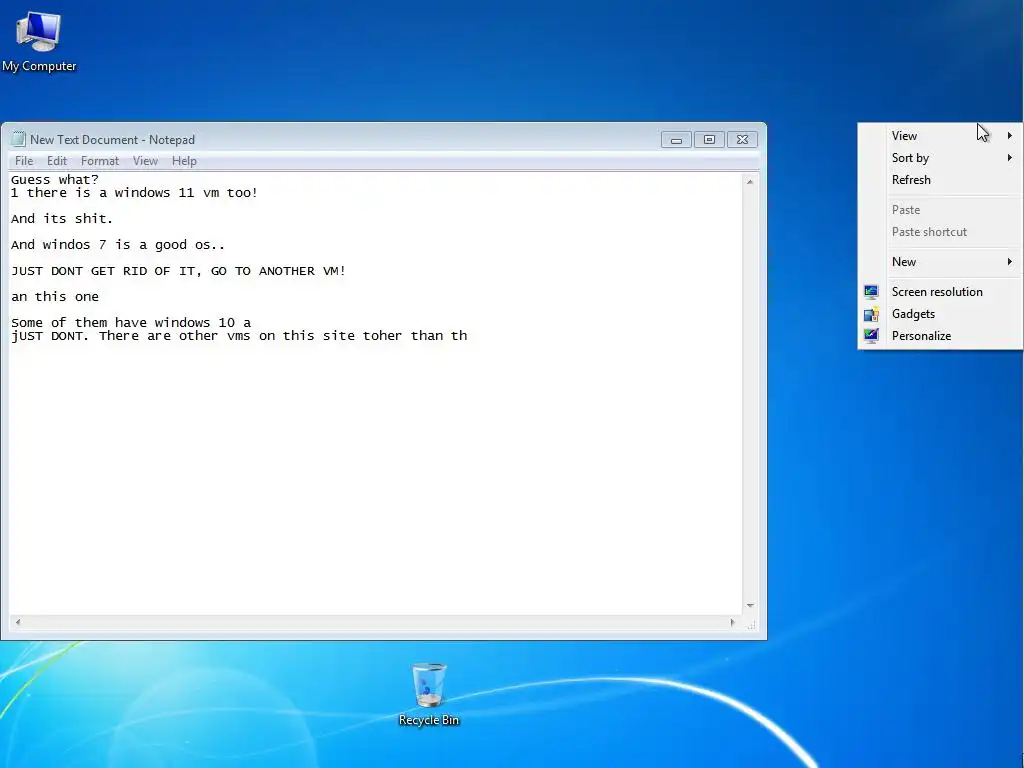Viewport: 1024px width, 768px height.
Task: Click the line "an this one"
Action: (x=55, y=296)
